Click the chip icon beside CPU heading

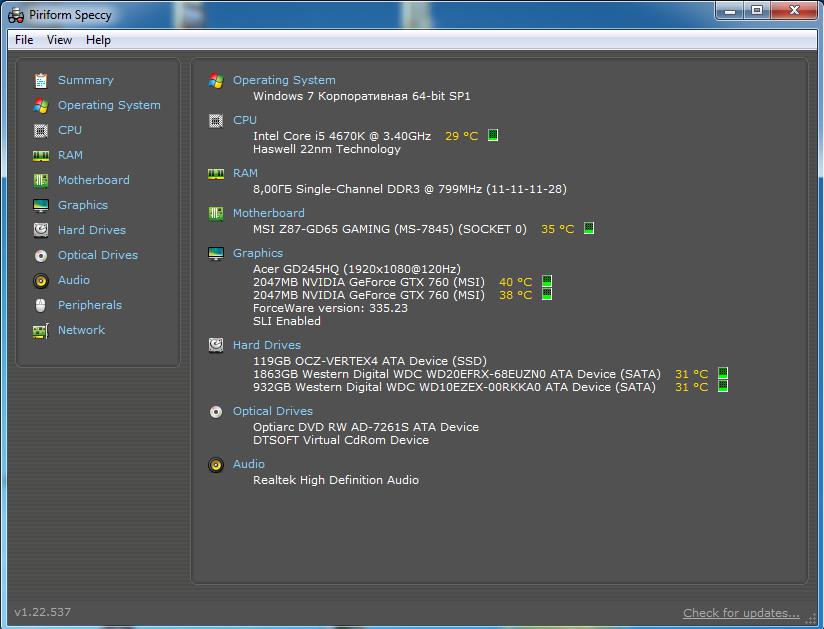click(216, 121)
